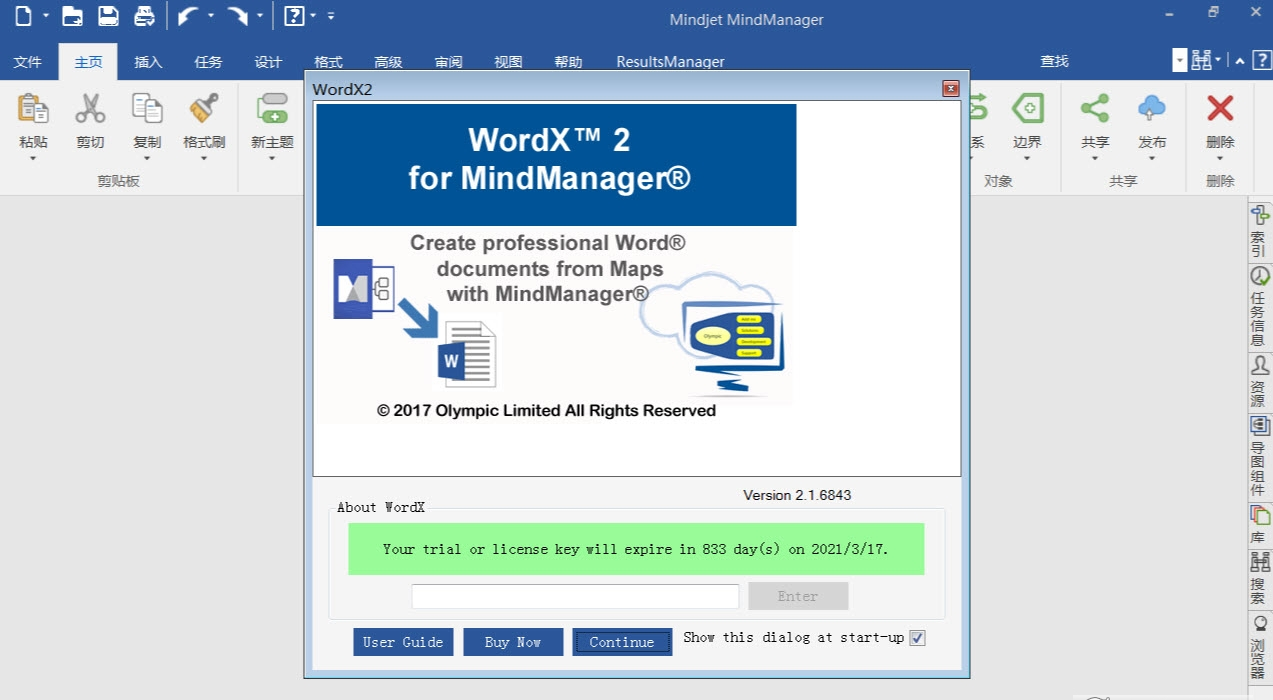Screen dimensions: 1273x700
Task: Click the Enter button in WordX2 dialog
Action: (x=798, y=596)
